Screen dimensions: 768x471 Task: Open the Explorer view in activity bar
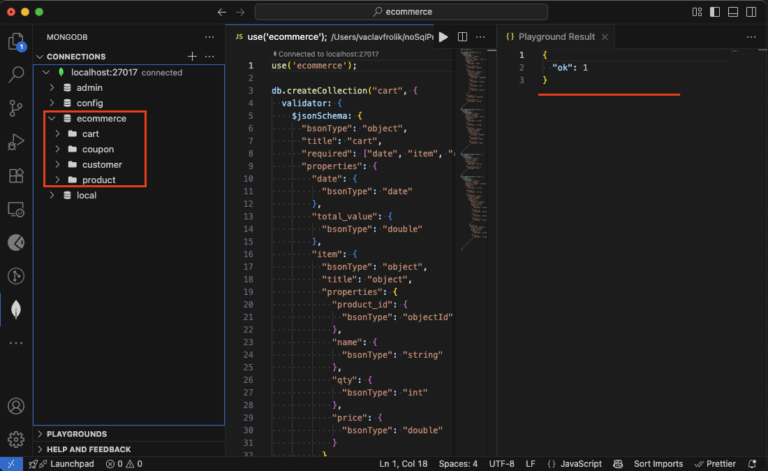(x=16, y=42)
